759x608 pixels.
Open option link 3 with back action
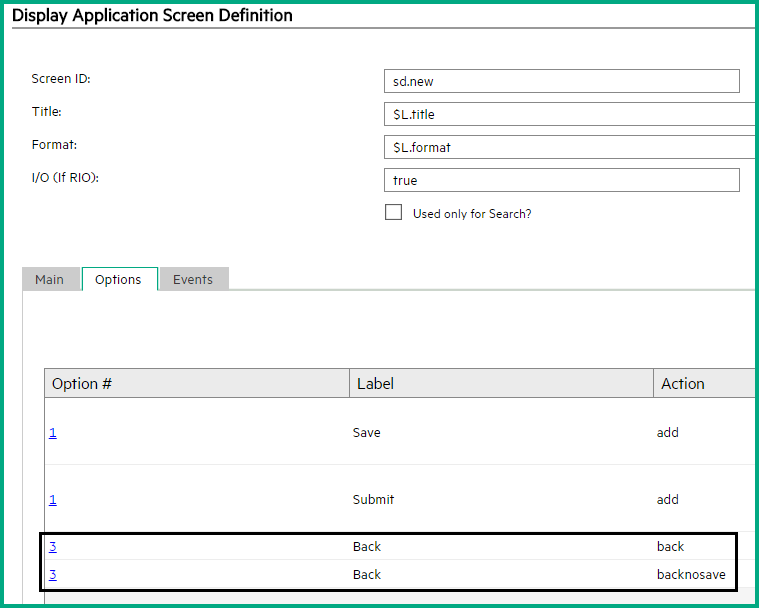[53, 547]
